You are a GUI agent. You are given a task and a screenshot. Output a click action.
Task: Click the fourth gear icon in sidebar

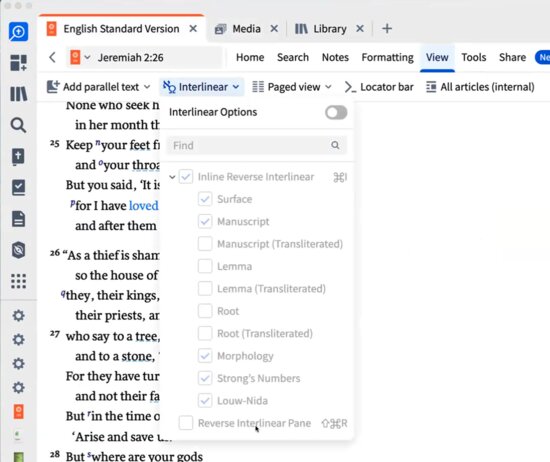[18, 387]
